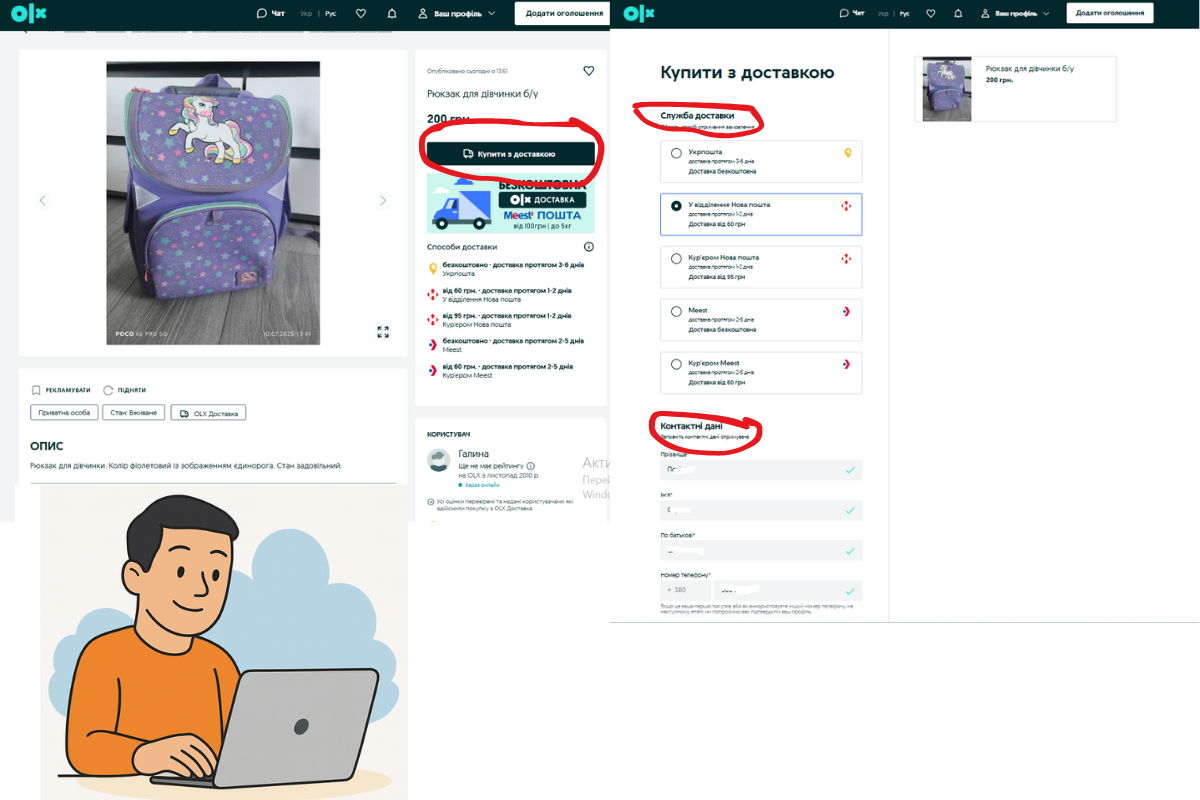Click the OLX logo above the backpack listing
This screenshot has height=800, width=1200.
(28, 13)
